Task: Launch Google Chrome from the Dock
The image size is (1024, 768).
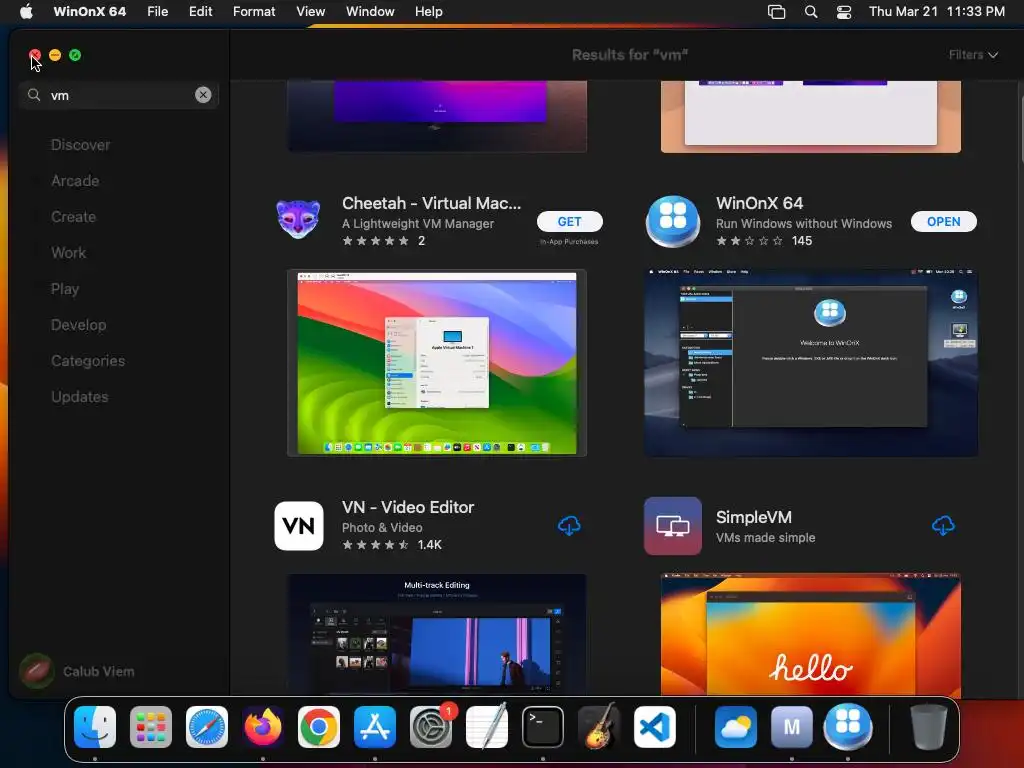Action: coord(319,727)
